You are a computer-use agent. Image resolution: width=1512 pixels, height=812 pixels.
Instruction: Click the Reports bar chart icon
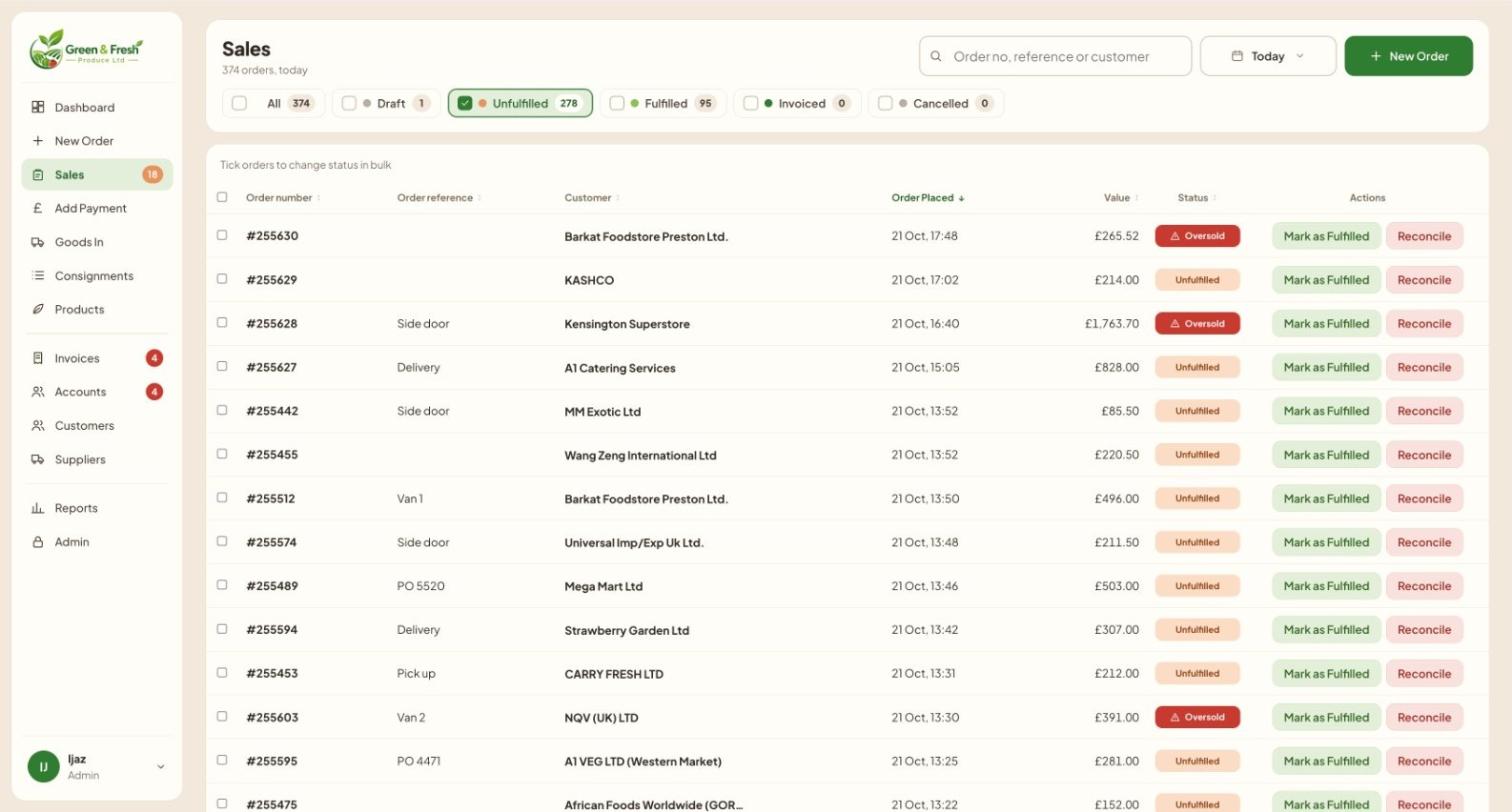pyautogui.click(x=38, y=509)
